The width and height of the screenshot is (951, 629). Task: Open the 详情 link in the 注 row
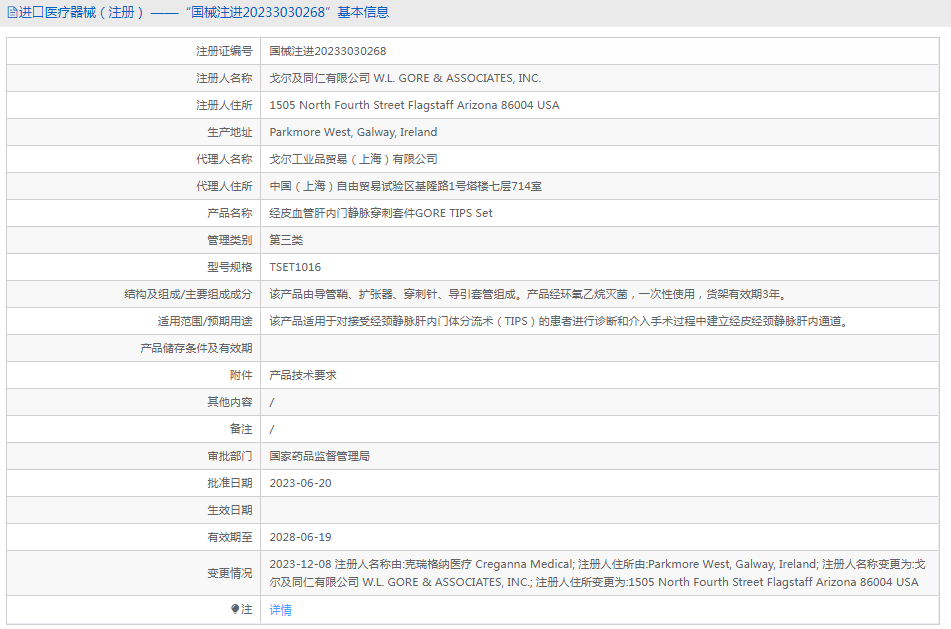click(x=280, y=610)
